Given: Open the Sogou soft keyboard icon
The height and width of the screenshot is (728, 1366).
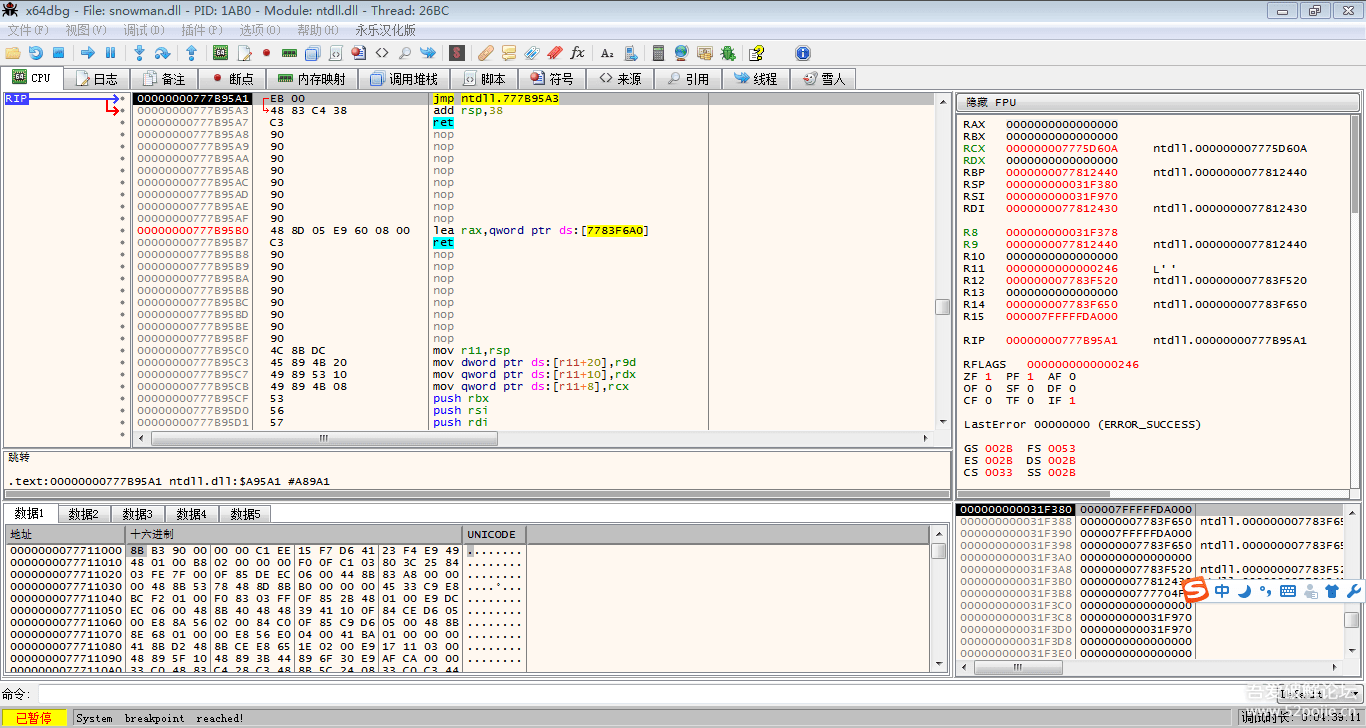Looking at the screenshot, I should (1287, 592).
